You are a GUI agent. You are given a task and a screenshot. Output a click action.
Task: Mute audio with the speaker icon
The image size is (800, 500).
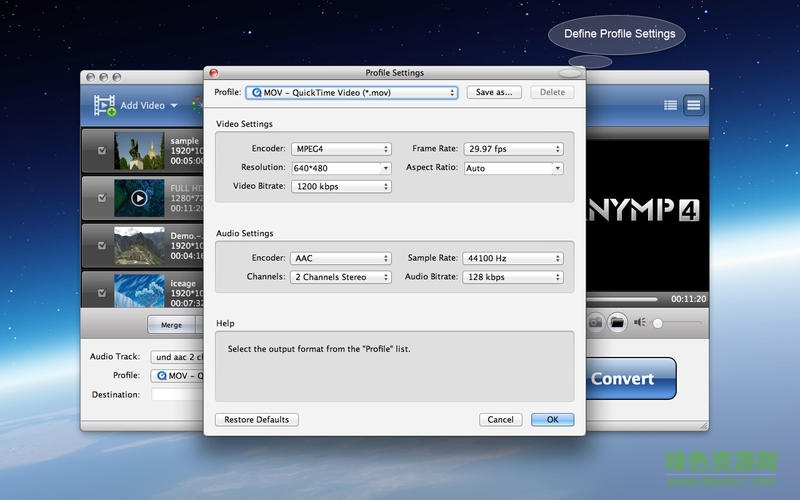pyautogui.click(x=641, y=322)
